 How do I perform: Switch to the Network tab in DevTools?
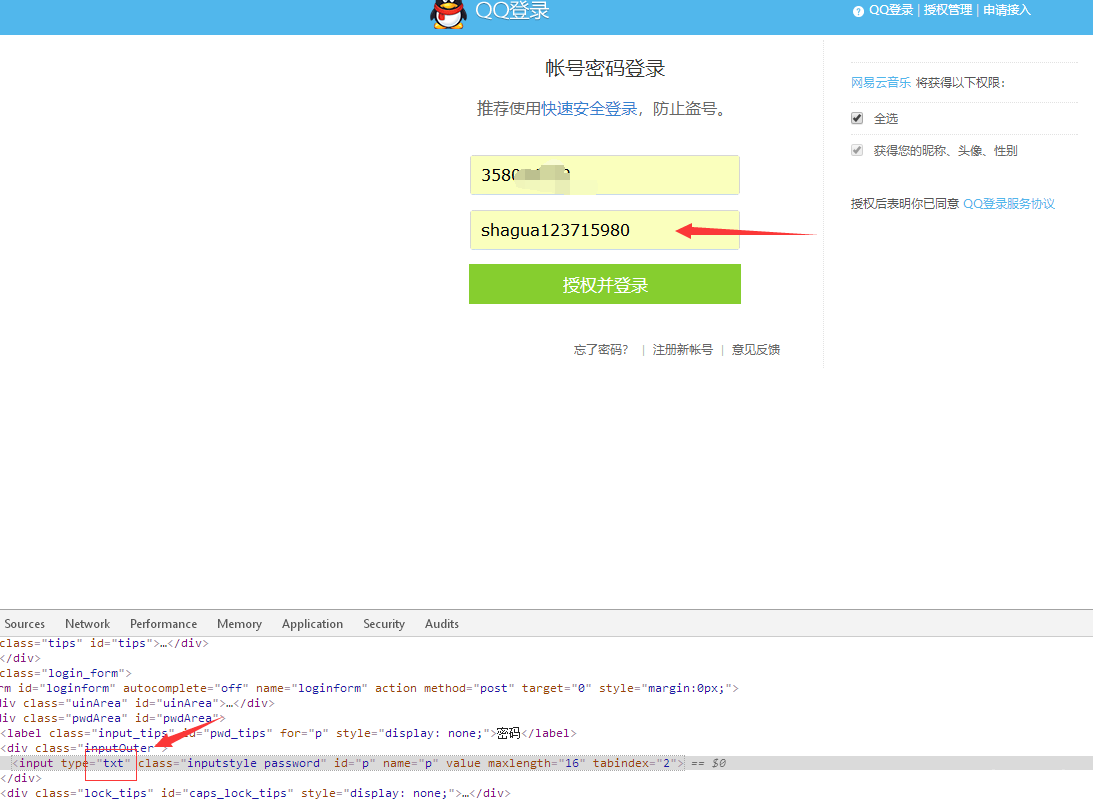87,623
